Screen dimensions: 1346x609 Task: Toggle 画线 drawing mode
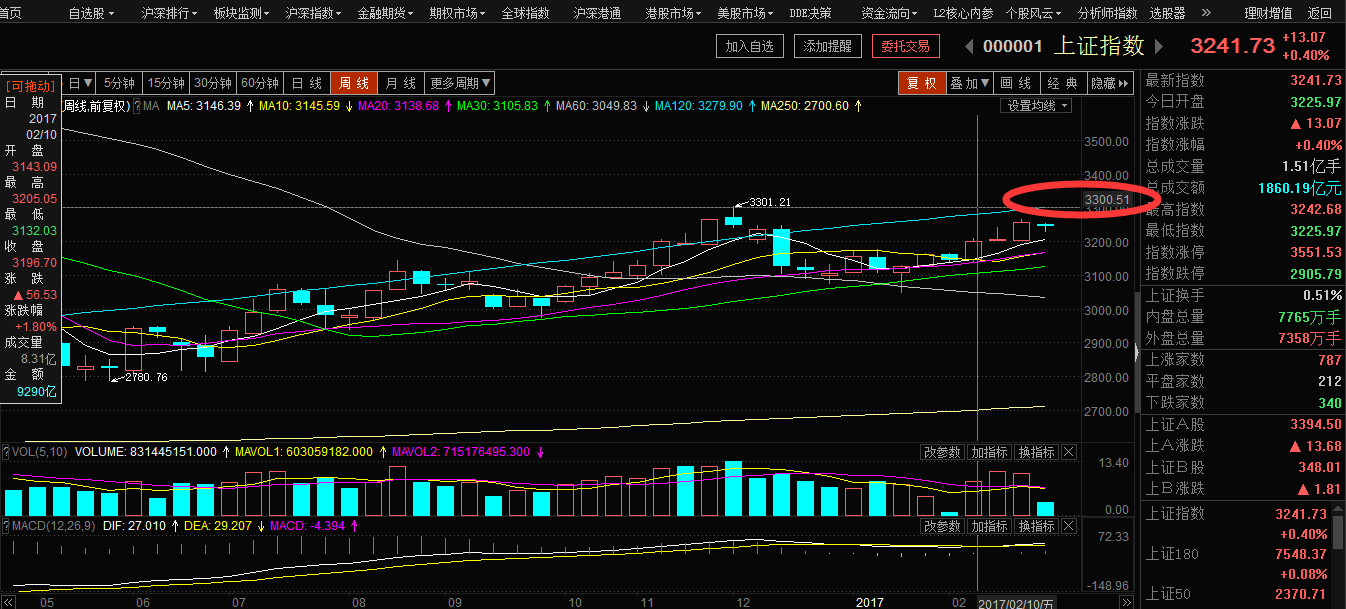tap(1015, 83)
